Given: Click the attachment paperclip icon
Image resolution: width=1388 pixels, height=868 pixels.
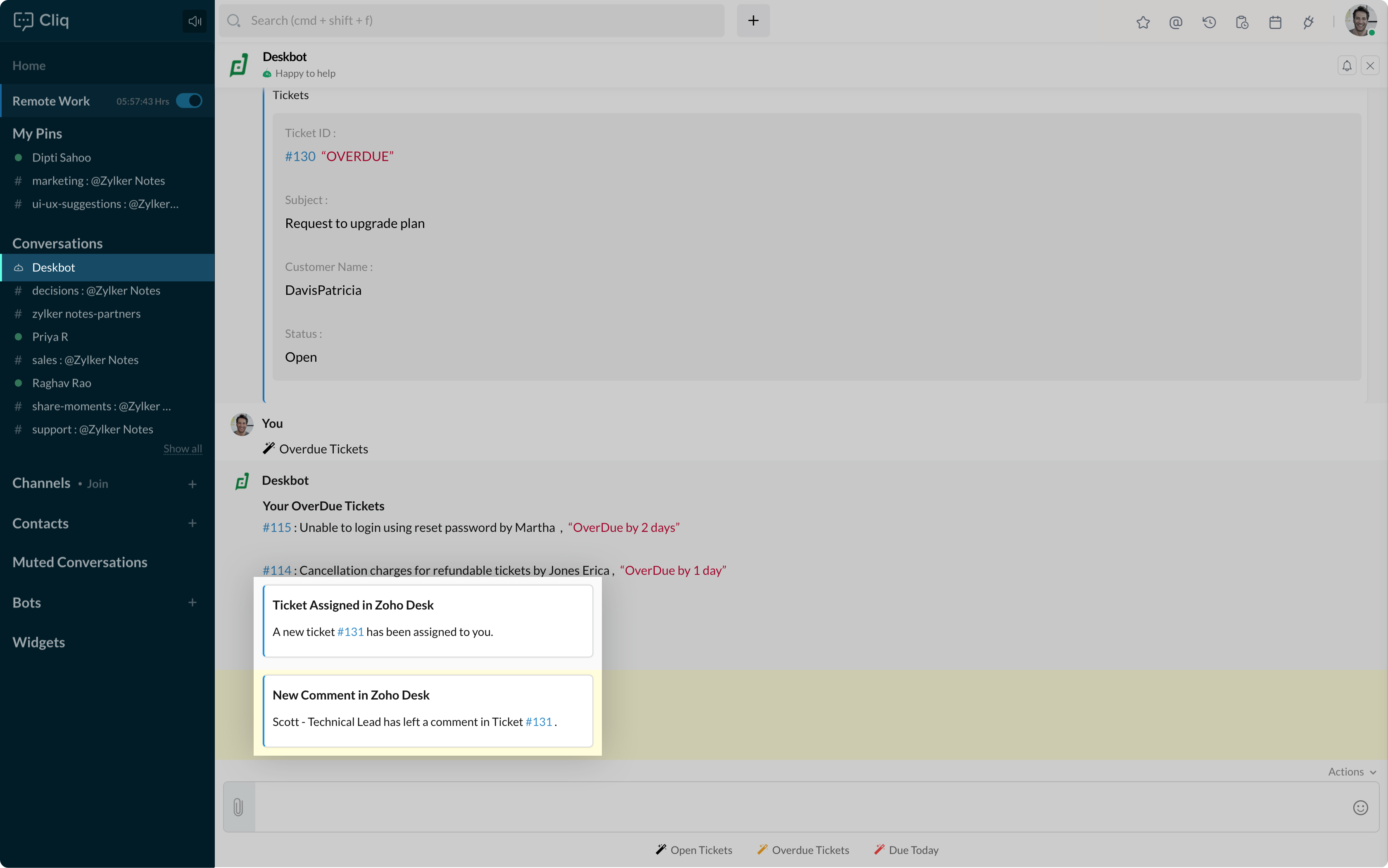Looking at the screenshot, I should (x=238, y=807).
